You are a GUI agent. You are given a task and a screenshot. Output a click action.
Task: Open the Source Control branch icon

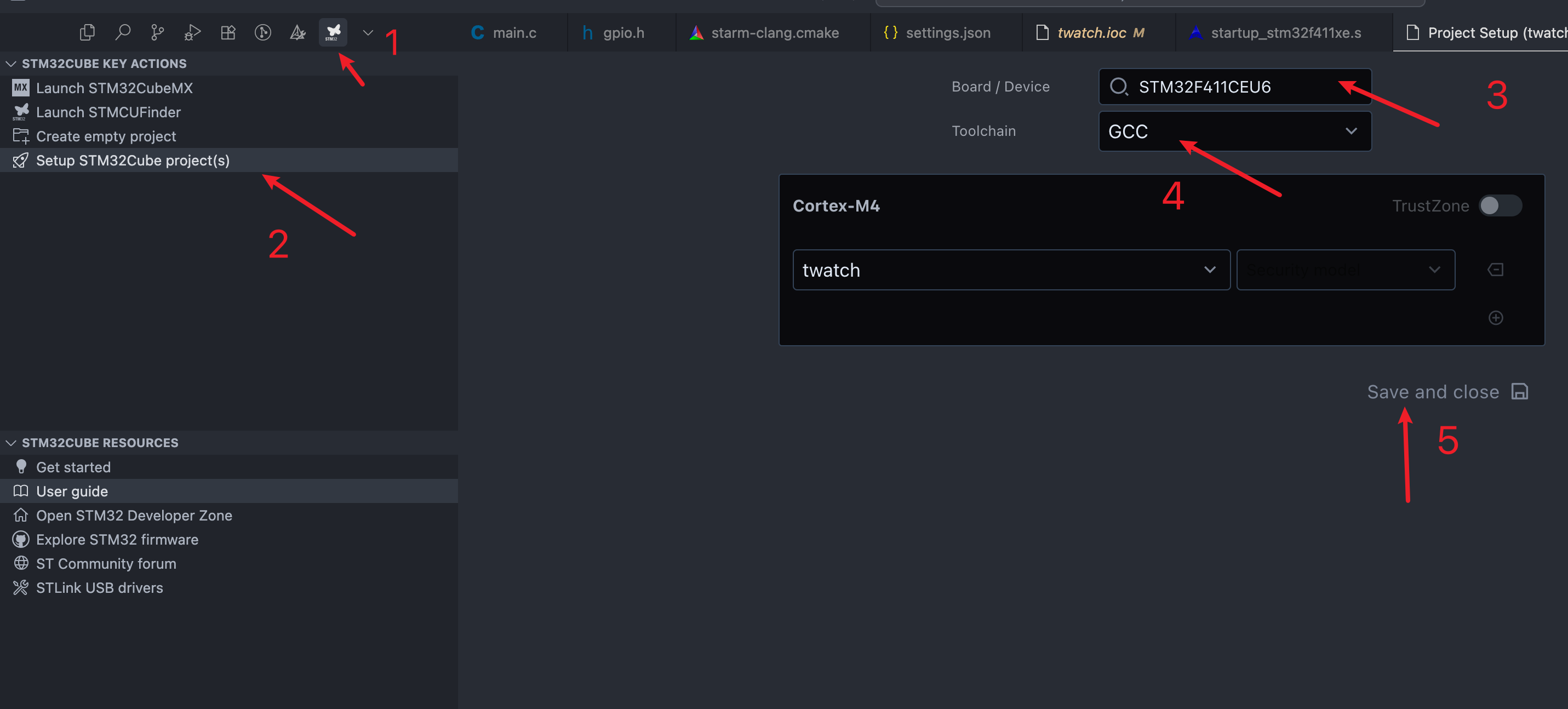157,32
